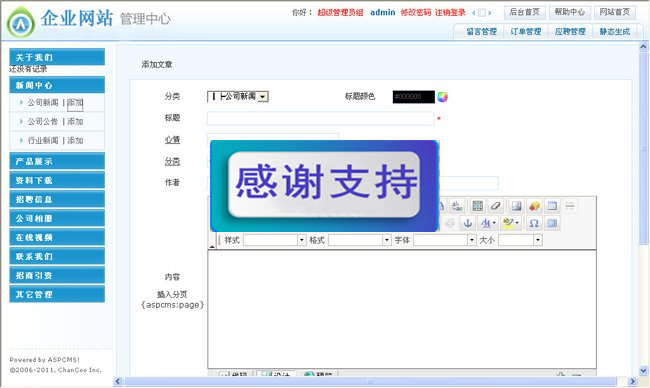Expand the background color dropdown arrow
The width and height of the screenshot is (650, 388).
coord(517,223)
